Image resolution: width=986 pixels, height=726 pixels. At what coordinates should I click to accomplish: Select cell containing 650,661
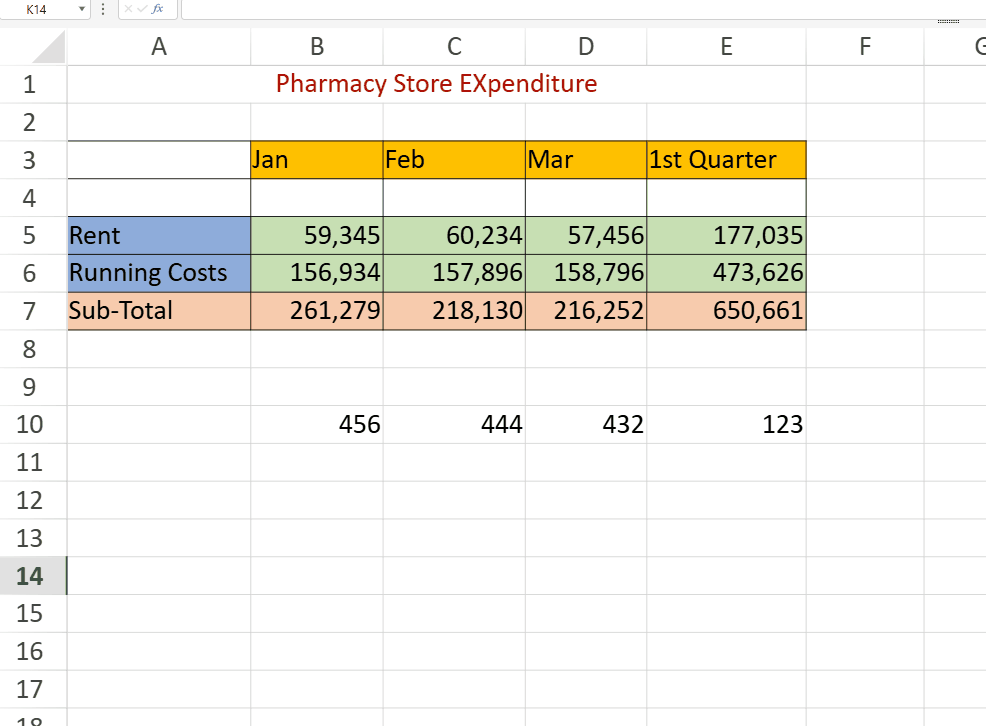click(726, 311)
